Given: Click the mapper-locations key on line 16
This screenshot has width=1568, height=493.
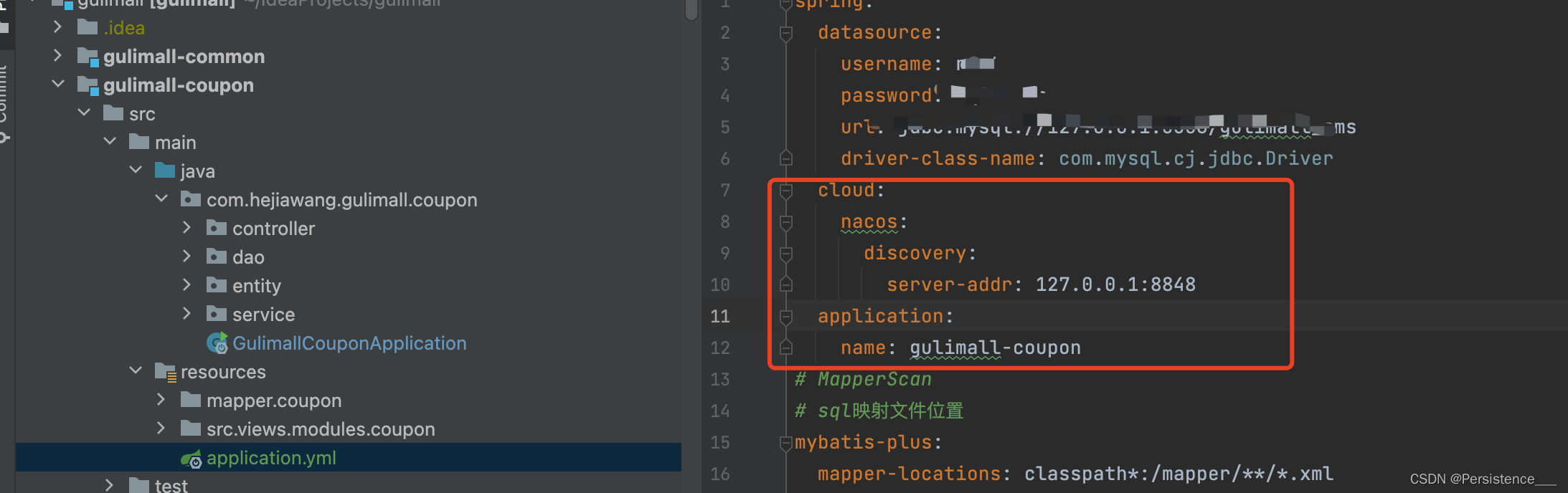Looking at the screenshot, I should click(909, 474).
